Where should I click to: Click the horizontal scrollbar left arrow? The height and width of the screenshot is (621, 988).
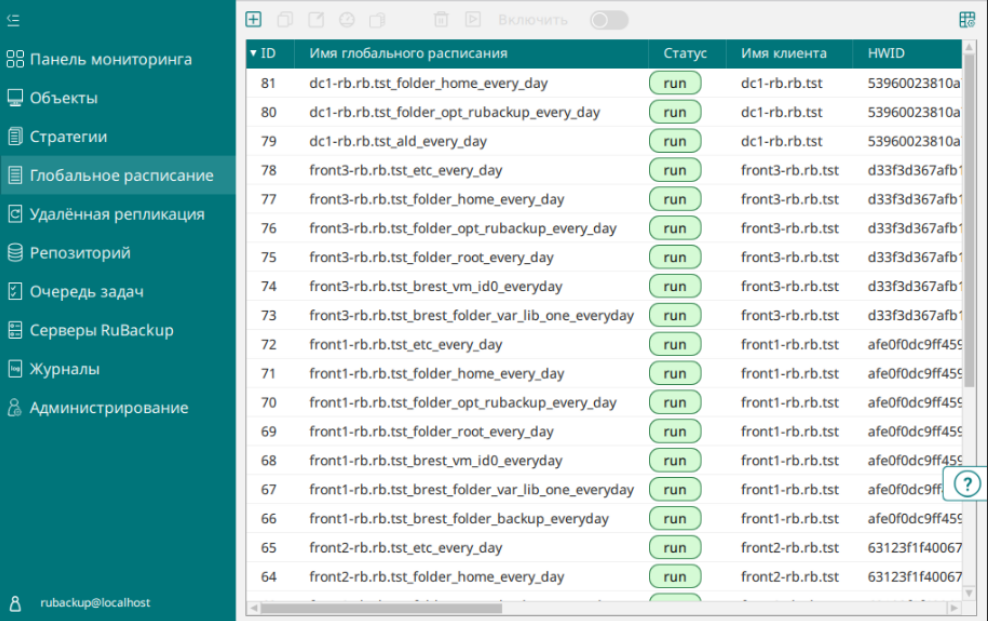pyautogui.click(x=253, y=608)
